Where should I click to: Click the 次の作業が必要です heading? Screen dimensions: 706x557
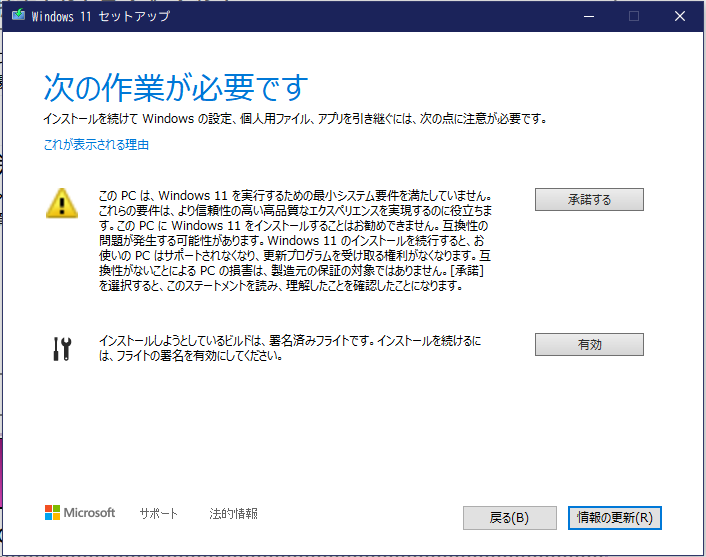(176, 88)
